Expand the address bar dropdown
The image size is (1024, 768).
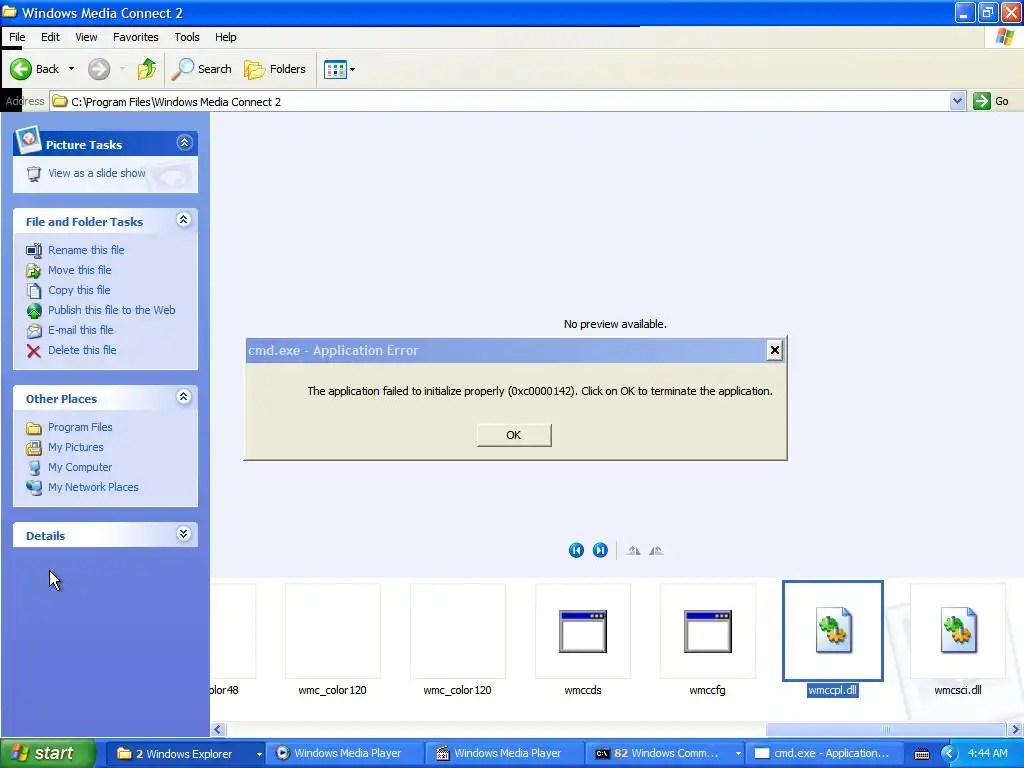click(x=957, y=101)
